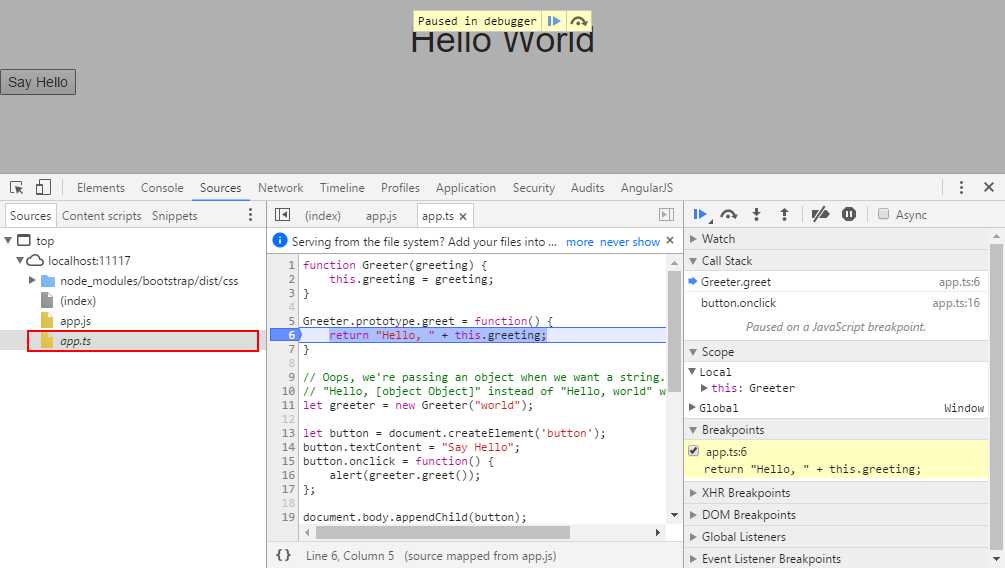Select the Content scripts navigator tab
Screen dimensions: 1005x568
tap(101, 216)
